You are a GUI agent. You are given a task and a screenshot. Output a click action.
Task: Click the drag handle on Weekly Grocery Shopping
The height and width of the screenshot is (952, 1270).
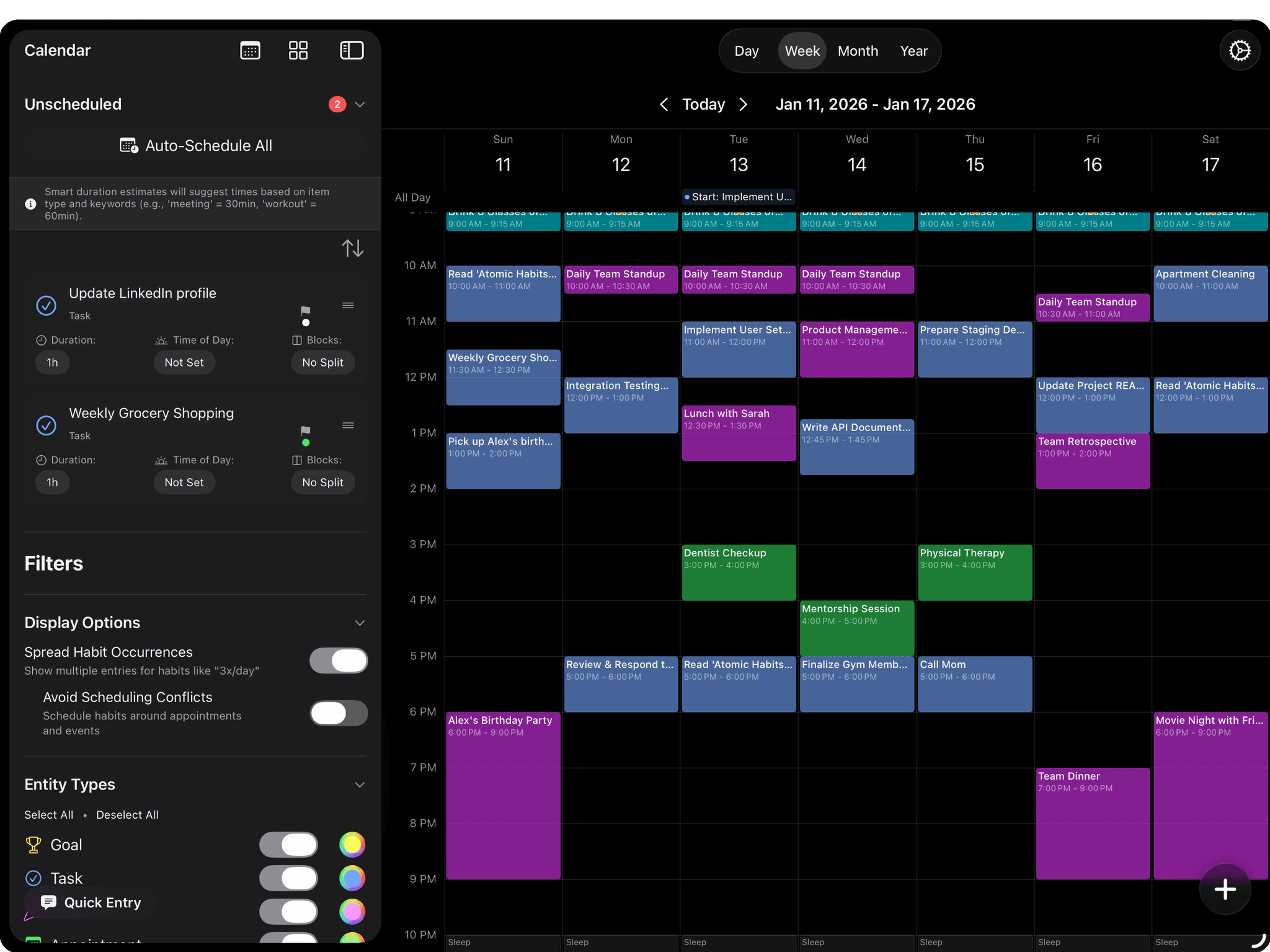coord(348,425)
